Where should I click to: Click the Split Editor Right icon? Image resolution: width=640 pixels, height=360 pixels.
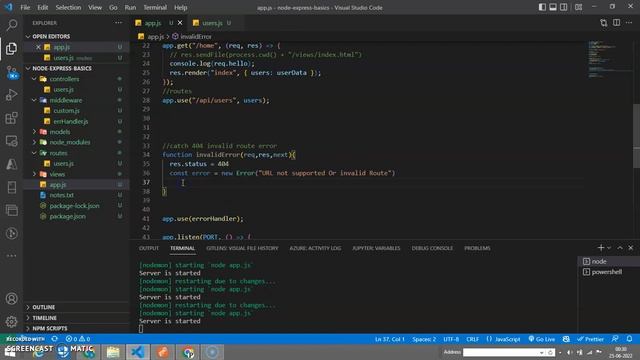[x=616, y=23]
